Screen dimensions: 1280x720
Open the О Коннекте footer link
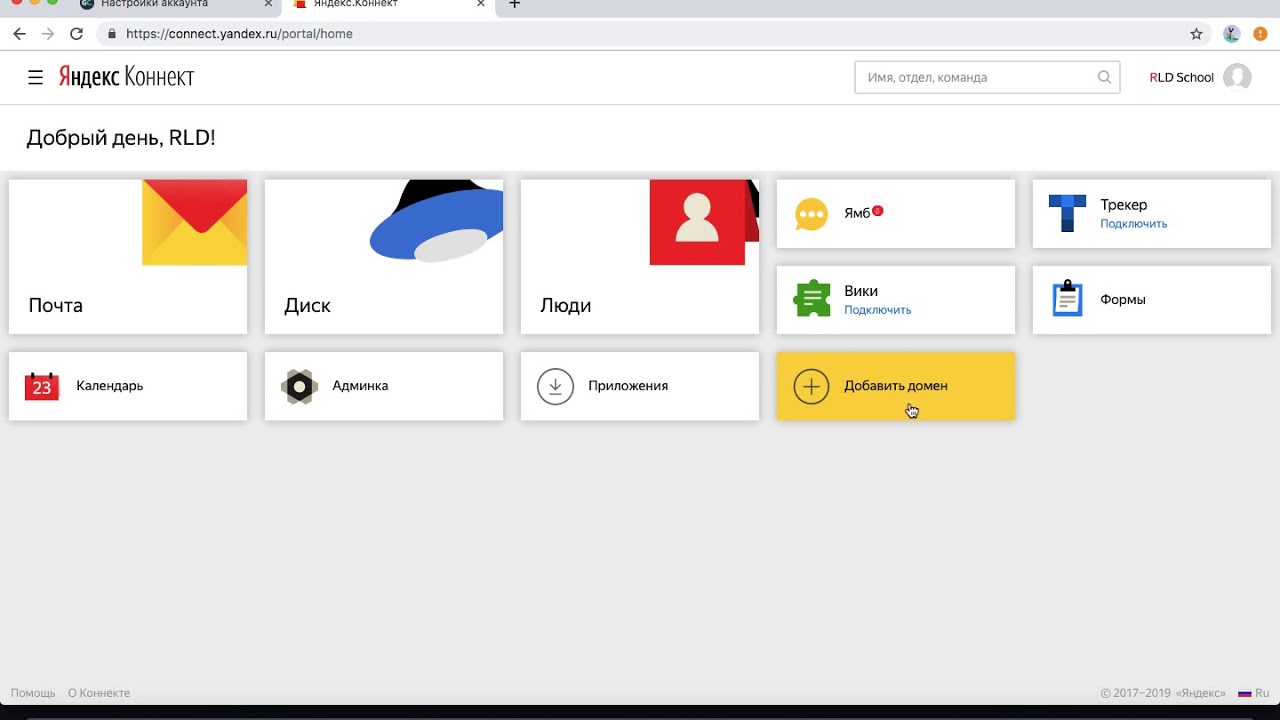tap(99, 693)
